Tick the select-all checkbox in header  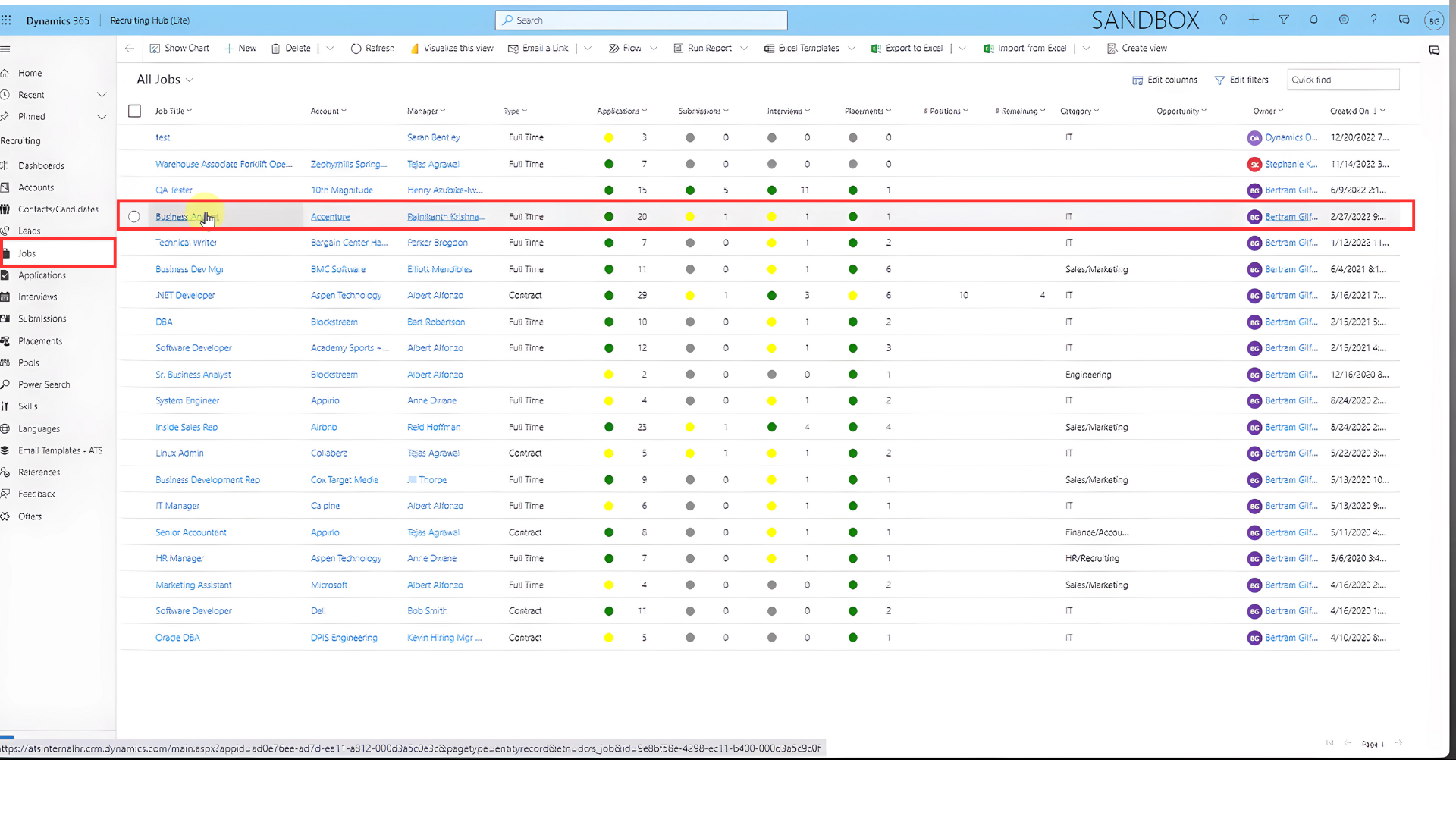click(x=134, y=111)
